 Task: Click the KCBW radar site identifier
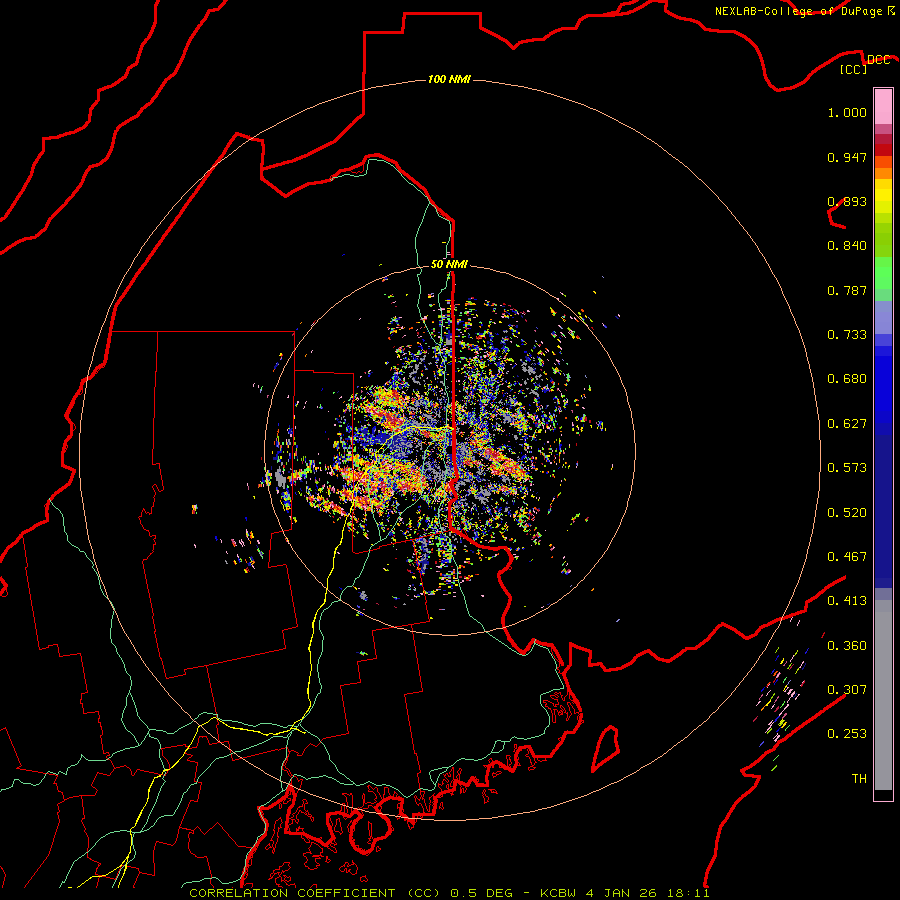[x=560, y=893]
